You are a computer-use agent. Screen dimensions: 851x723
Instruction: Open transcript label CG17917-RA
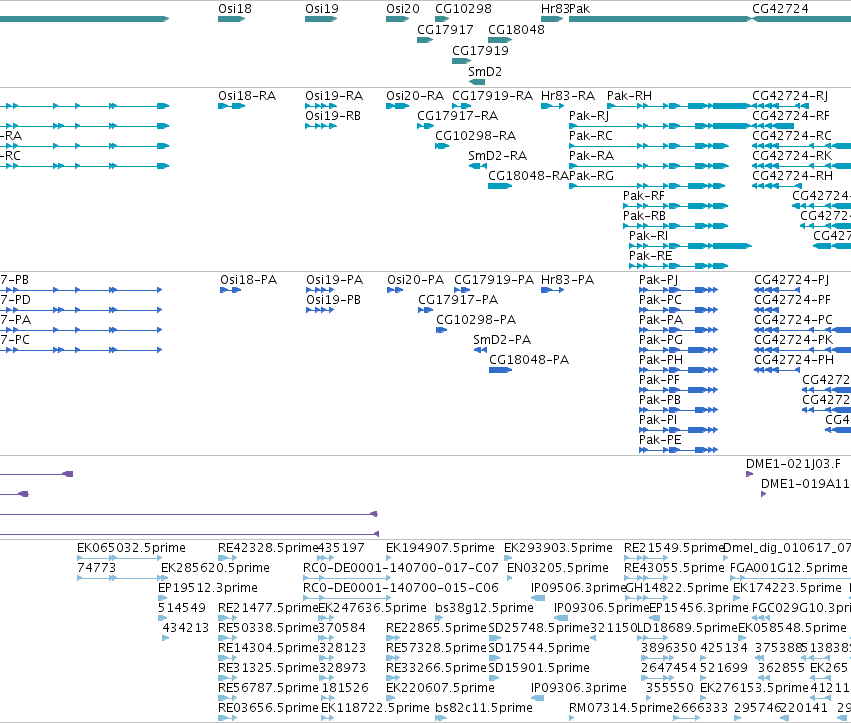point(458,116)
